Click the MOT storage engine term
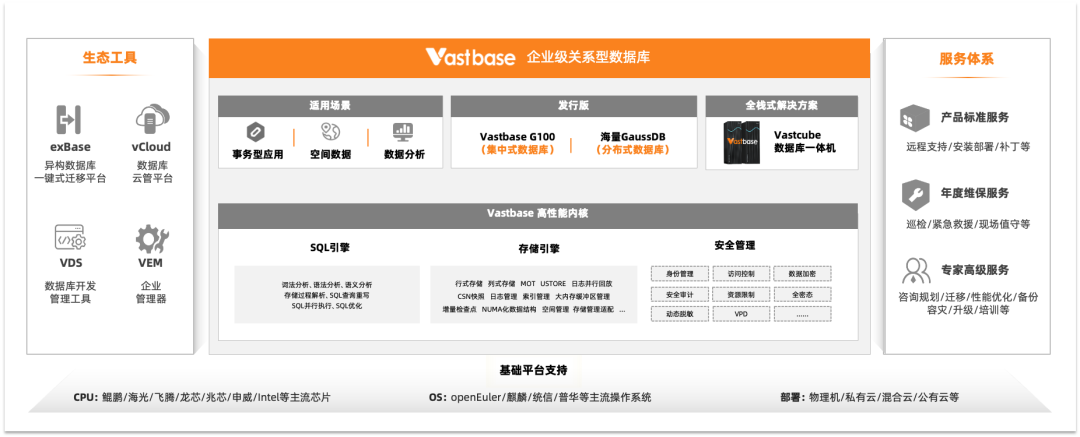Screen dimensions: 1080x437 pos(528,283)
